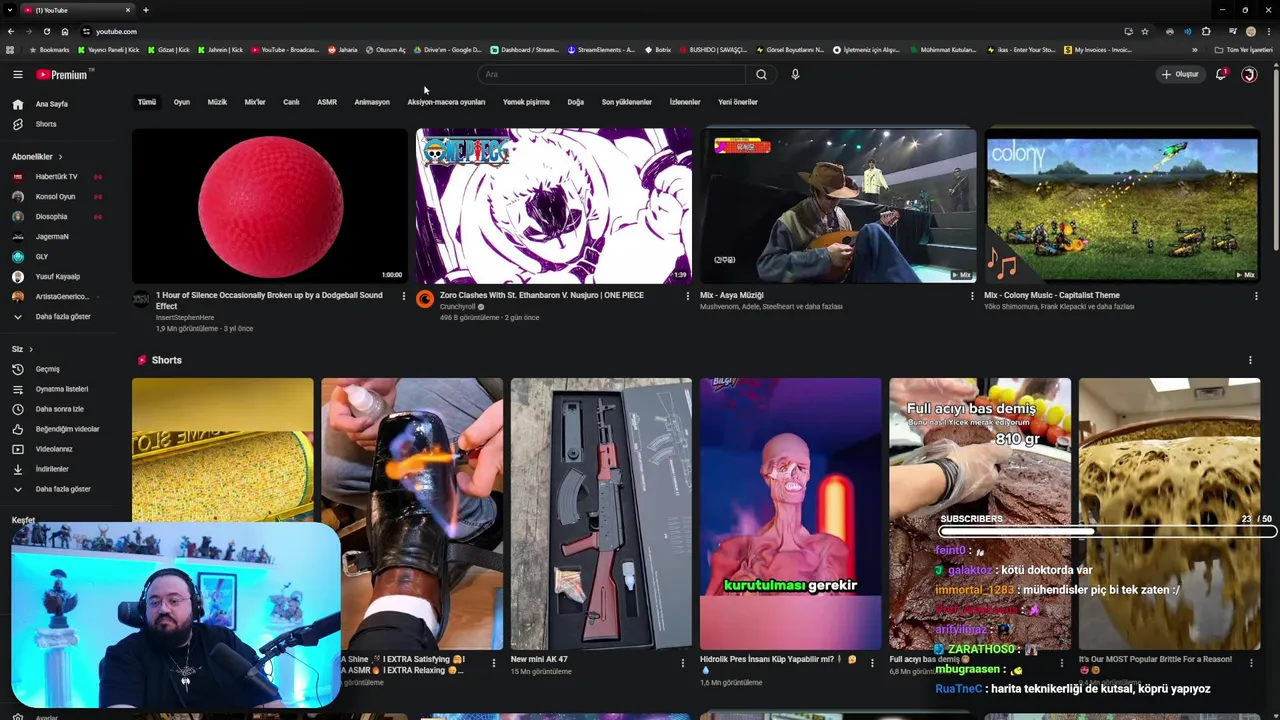Viewport: 1280px width, 720px height.
Task: Select the Yemek pişirme filter chip
Action: point(526,102)
